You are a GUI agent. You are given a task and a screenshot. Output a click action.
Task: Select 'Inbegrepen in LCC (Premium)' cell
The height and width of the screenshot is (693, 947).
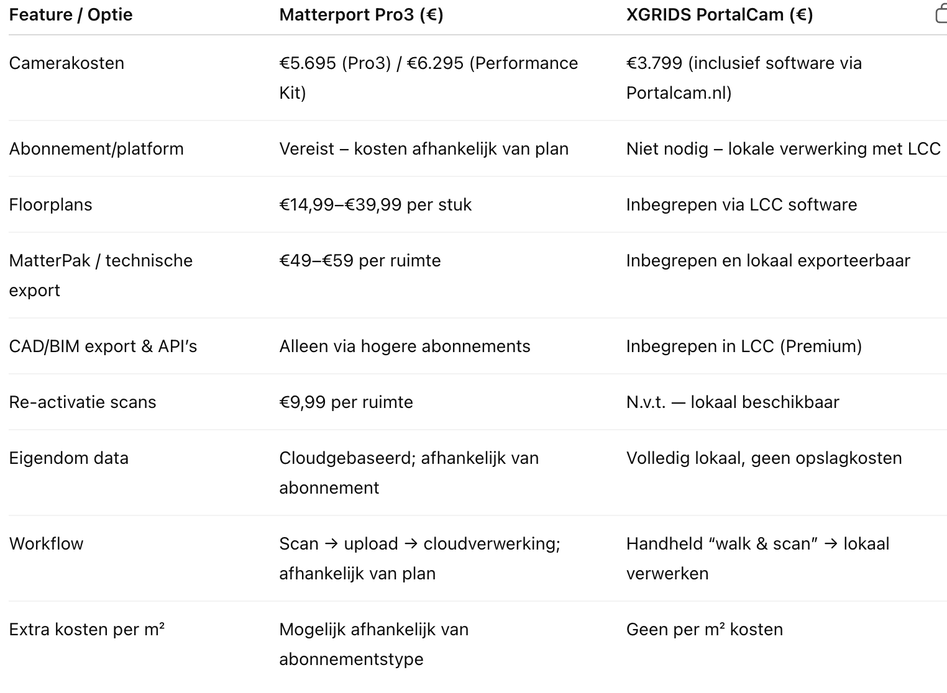743,346
